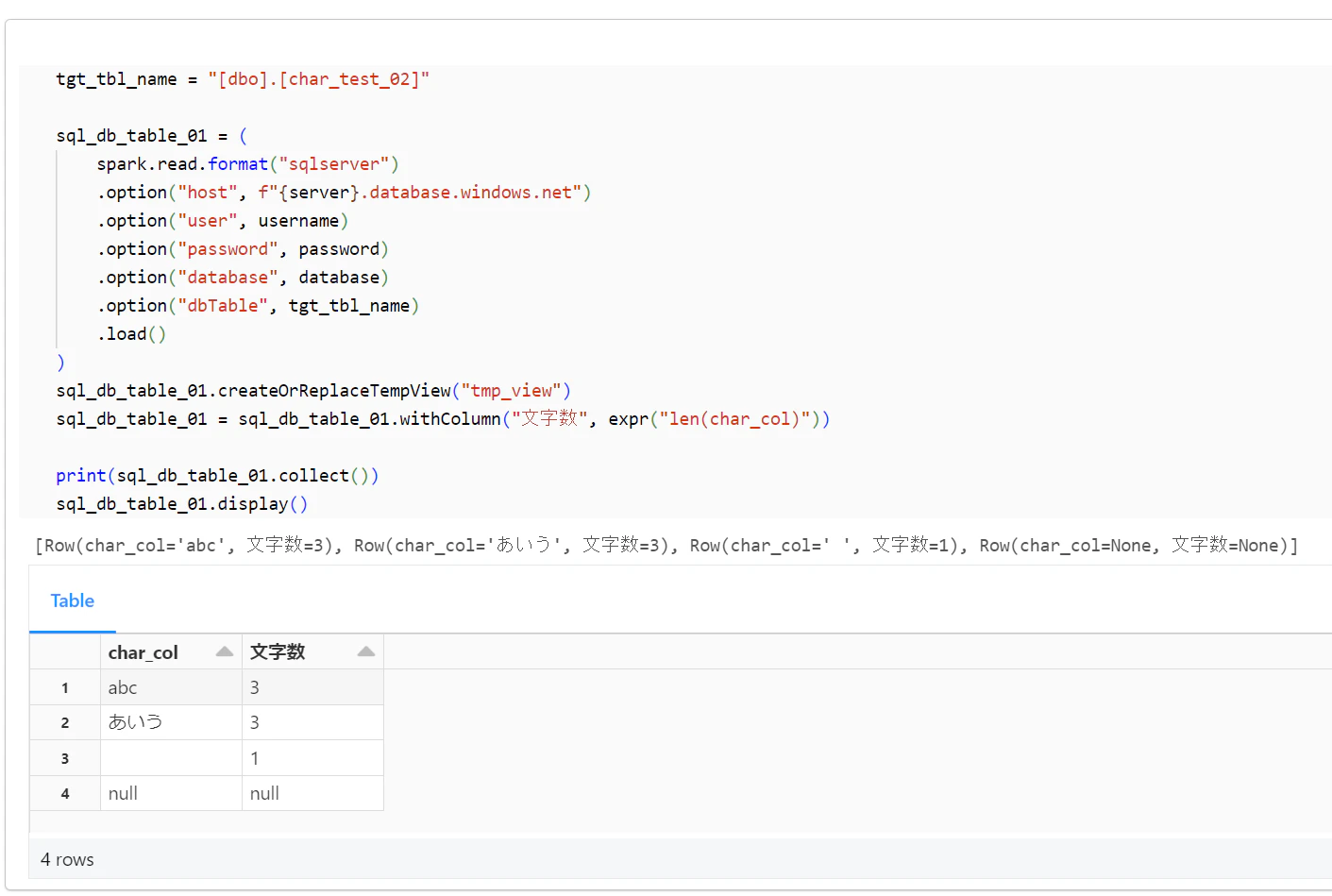Screen dimensions: 1332x896
Task: Place cursor on the tgt_tbl_name assignment line
Action: point(243,79)
